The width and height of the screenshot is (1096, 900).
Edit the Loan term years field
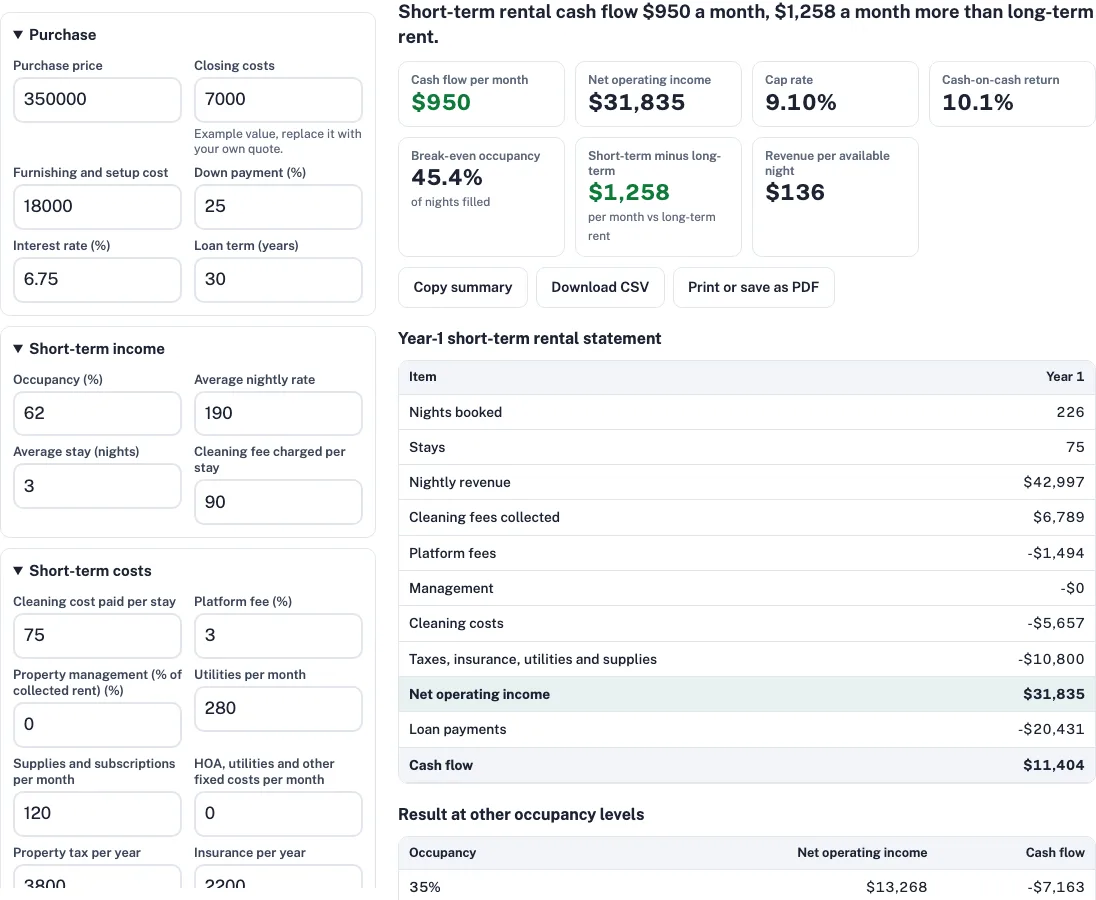point(278,280)
